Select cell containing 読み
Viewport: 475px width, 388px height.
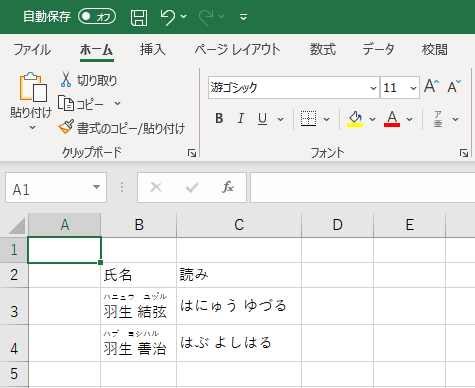point(239,275)
